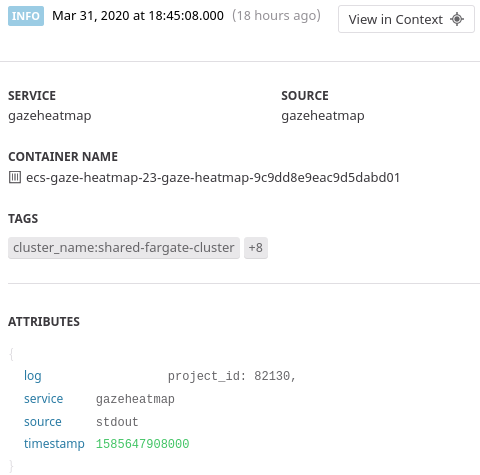Click the log attribute key
Viewport: 480px width, 475px height.
(x=33, y=376)
